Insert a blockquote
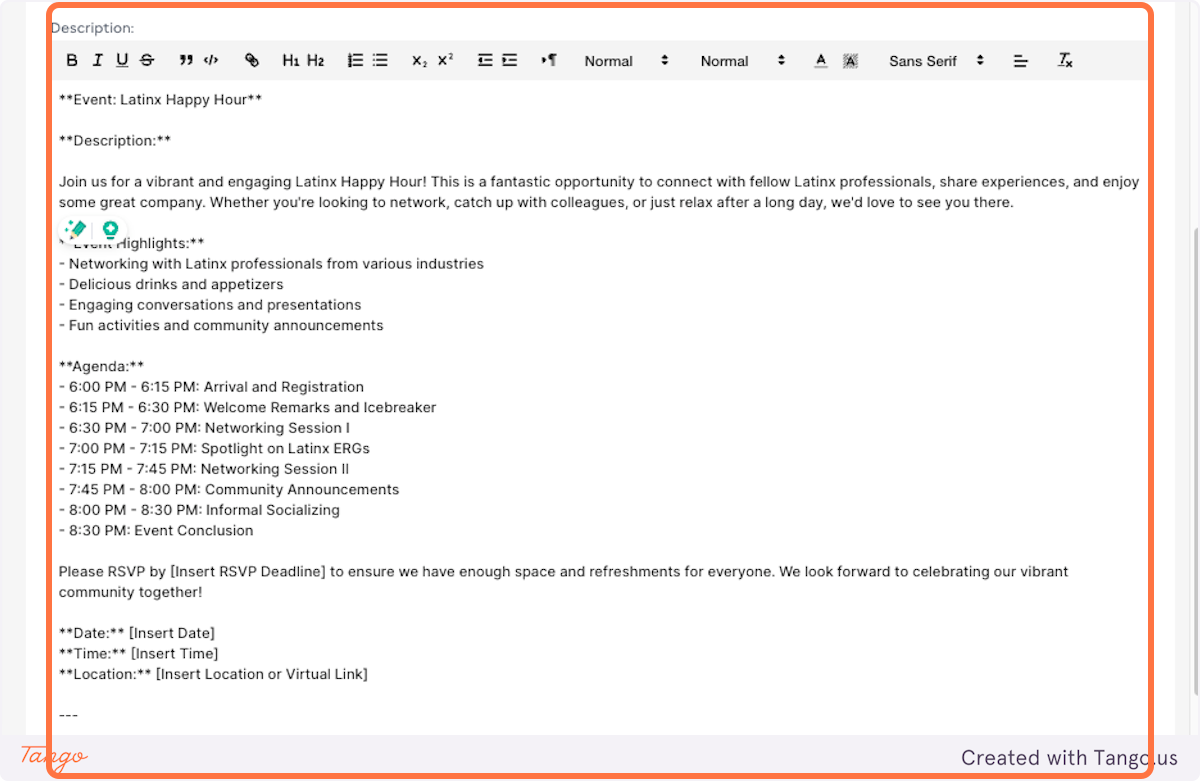This screenshot has height=781, width=1200. [186, 61]
